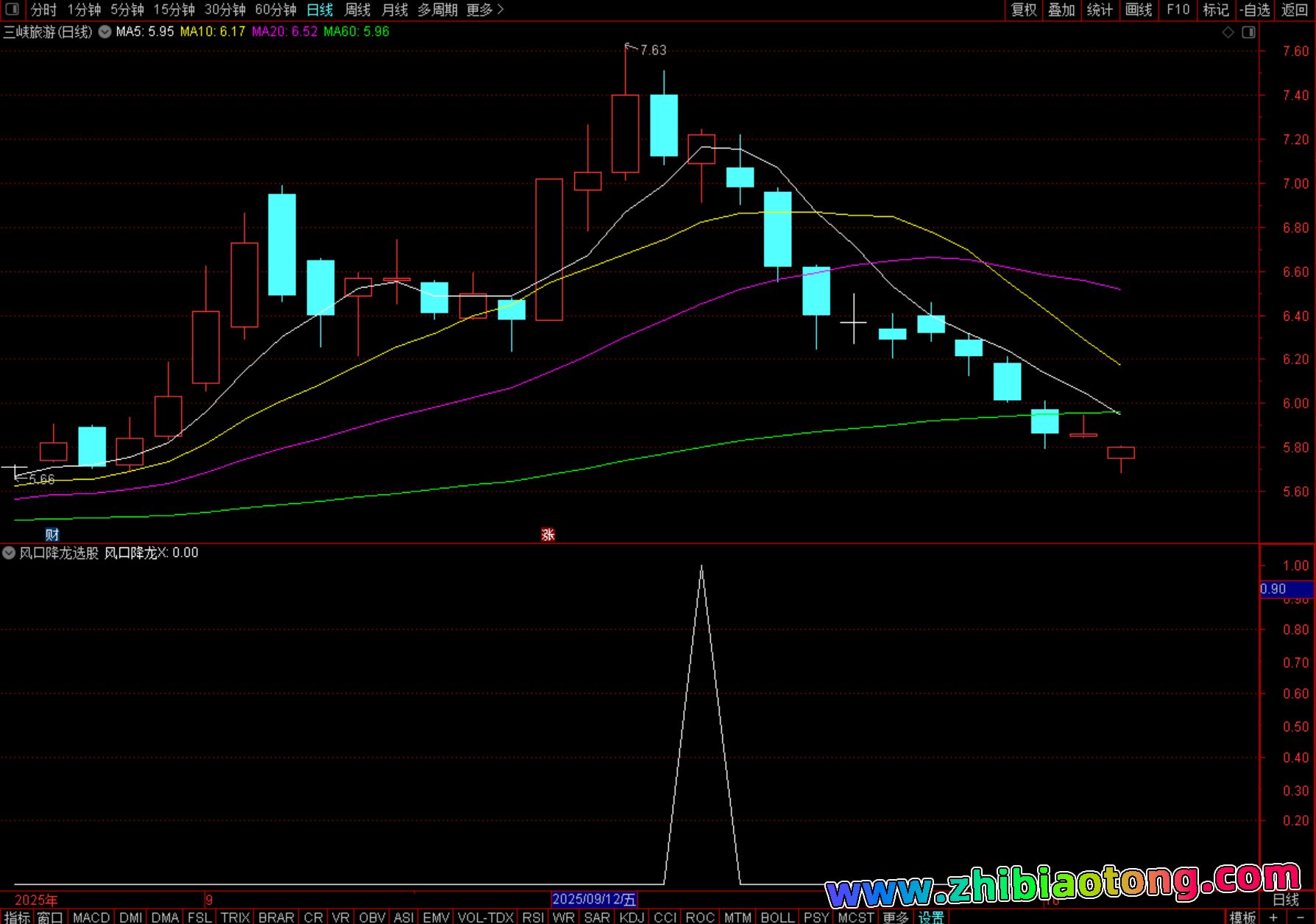Select the 60分钟 timeframe tab

click(275, 10)
